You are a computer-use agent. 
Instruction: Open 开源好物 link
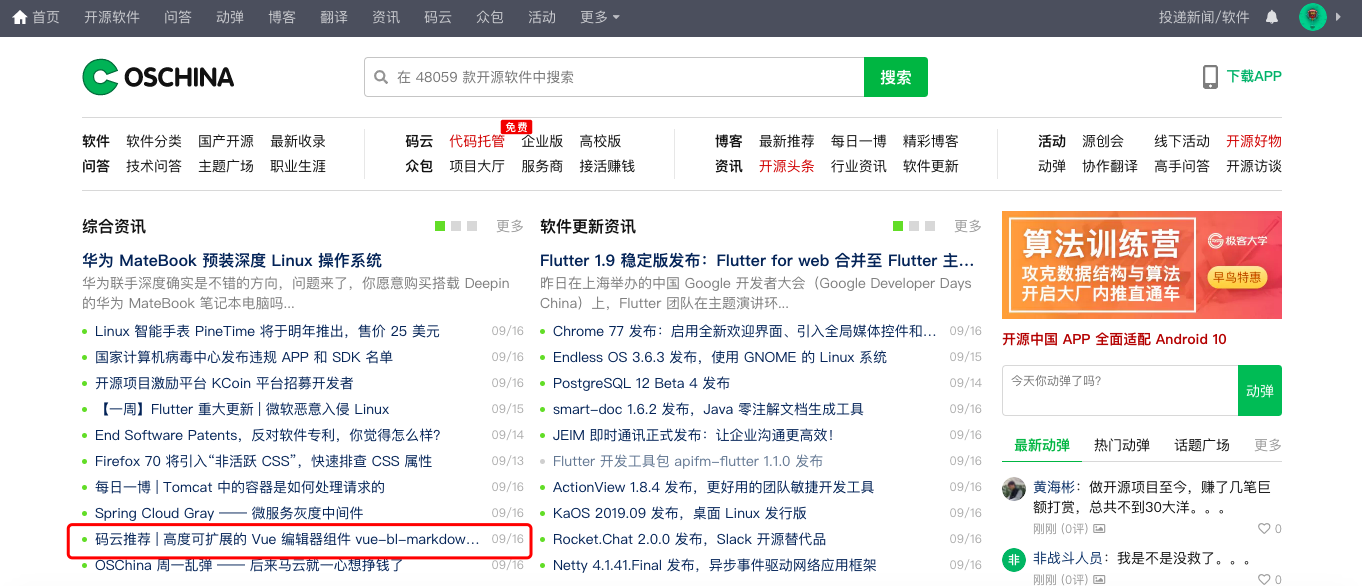pos(1254,141)
